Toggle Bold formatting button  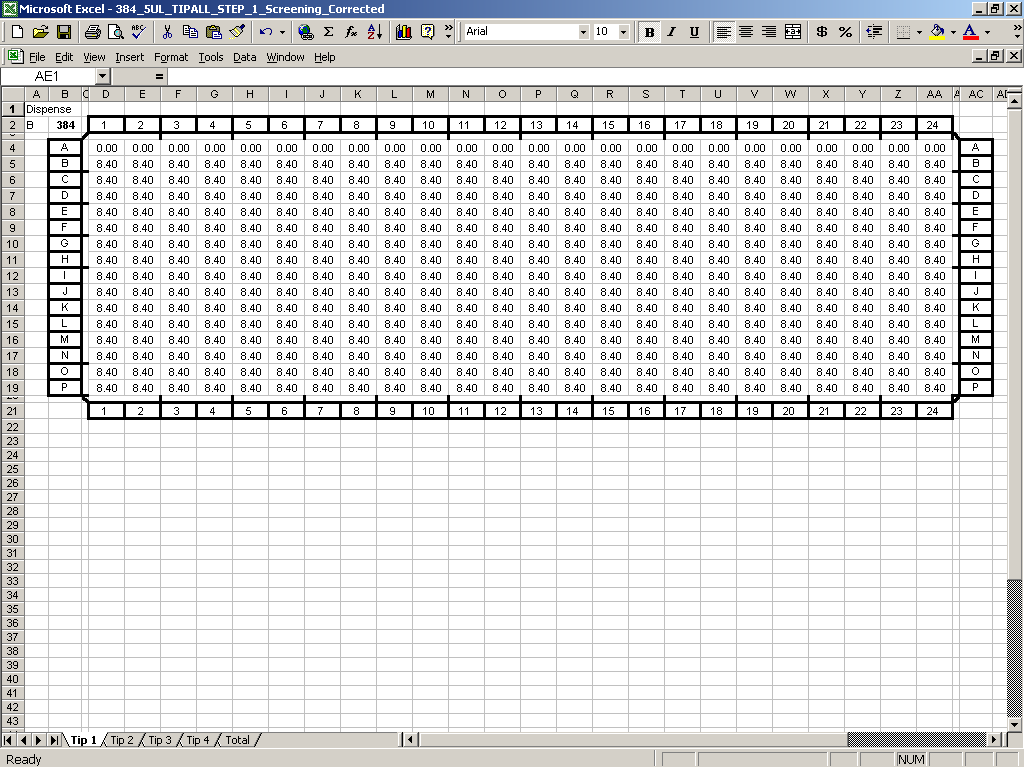pos(650,32)
